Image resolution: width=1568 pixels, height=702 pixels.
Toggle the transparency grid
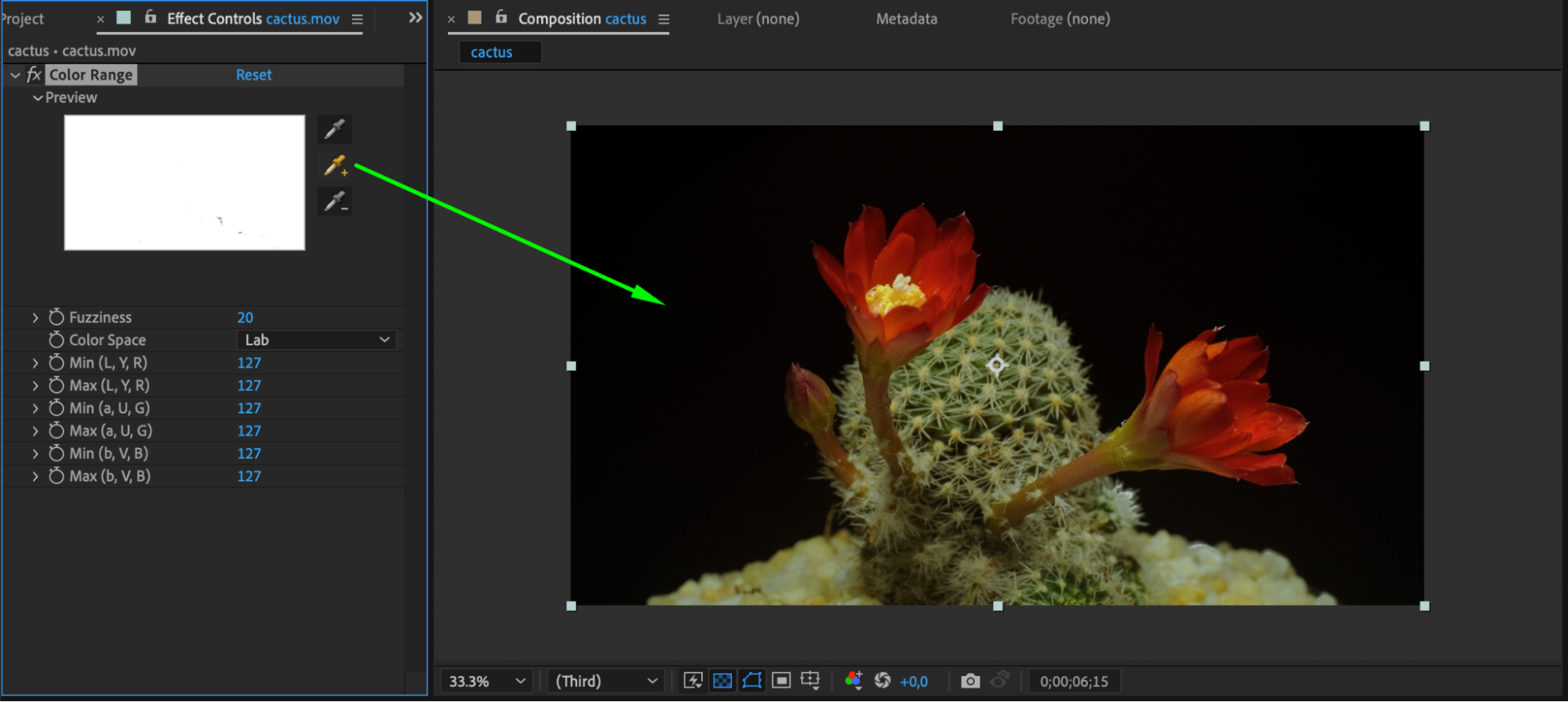point(722,680)
